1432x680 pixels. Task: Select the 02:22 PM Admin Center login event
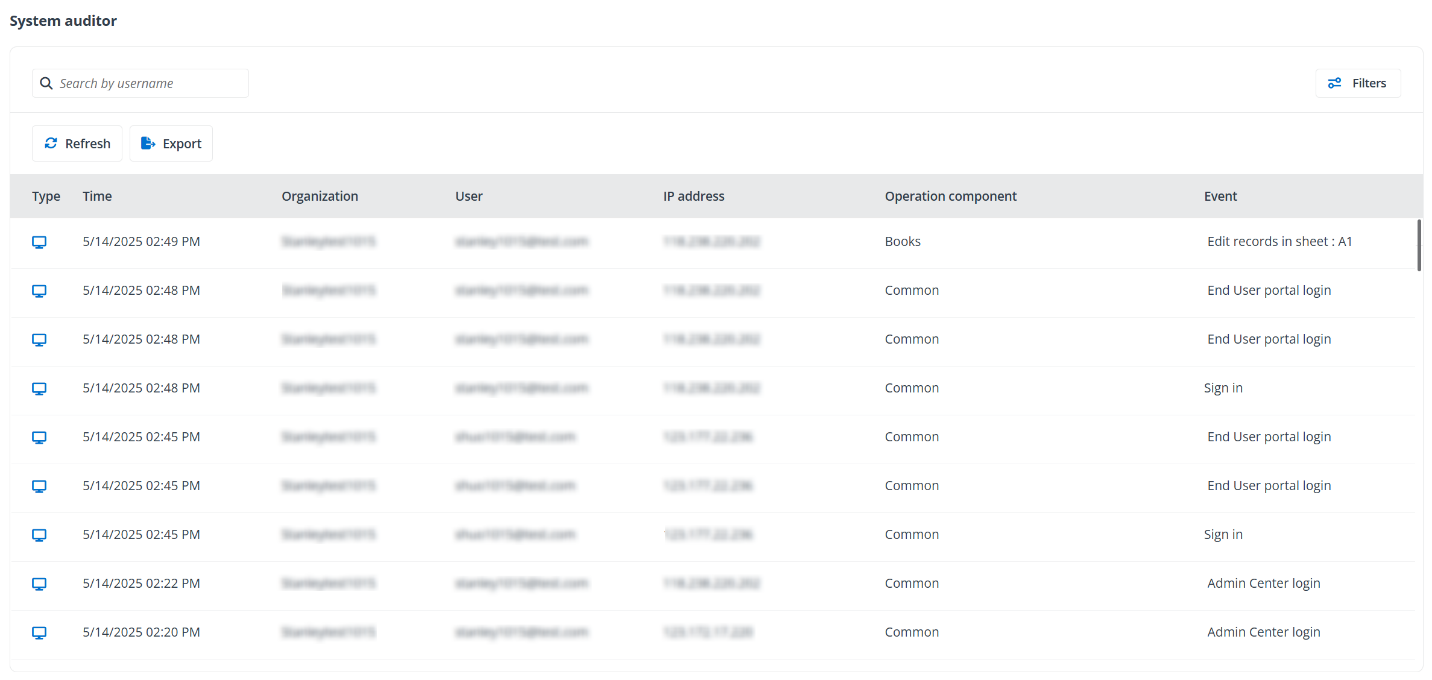pyautogui.click(x=1263, y=584)
